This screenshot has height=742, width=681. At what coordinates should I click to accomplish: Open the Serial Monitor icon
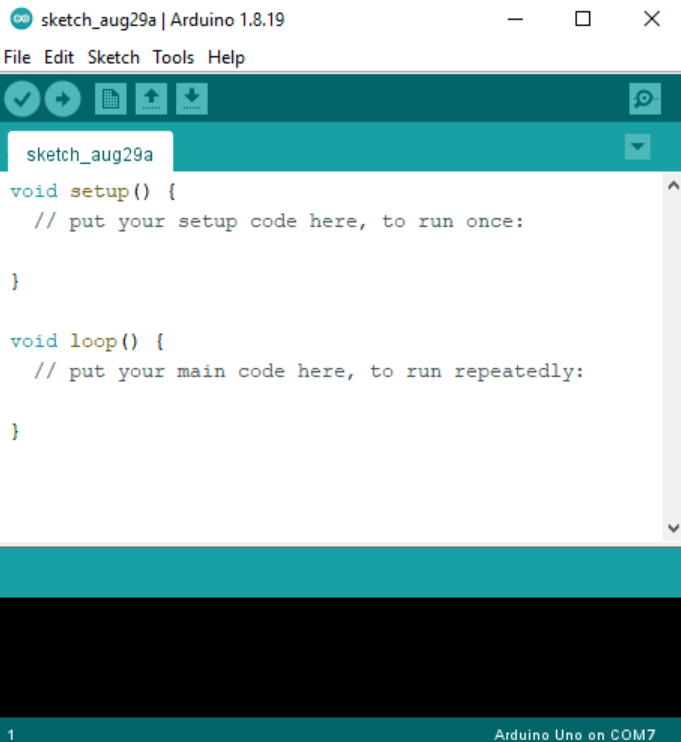pyautogui.click(x=645, y=99)
